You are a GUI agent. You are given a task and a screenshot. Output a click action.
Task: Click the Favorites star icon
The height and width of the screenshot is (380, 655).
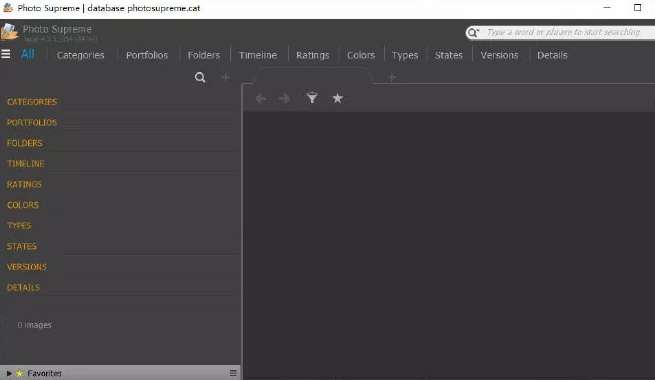click(19, 373)
